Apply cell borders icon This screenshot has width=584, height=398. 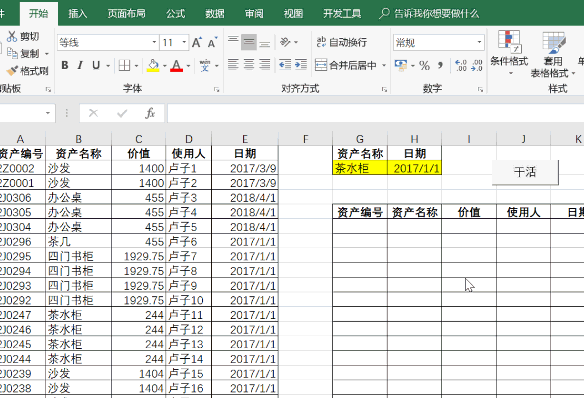[124, 66]
